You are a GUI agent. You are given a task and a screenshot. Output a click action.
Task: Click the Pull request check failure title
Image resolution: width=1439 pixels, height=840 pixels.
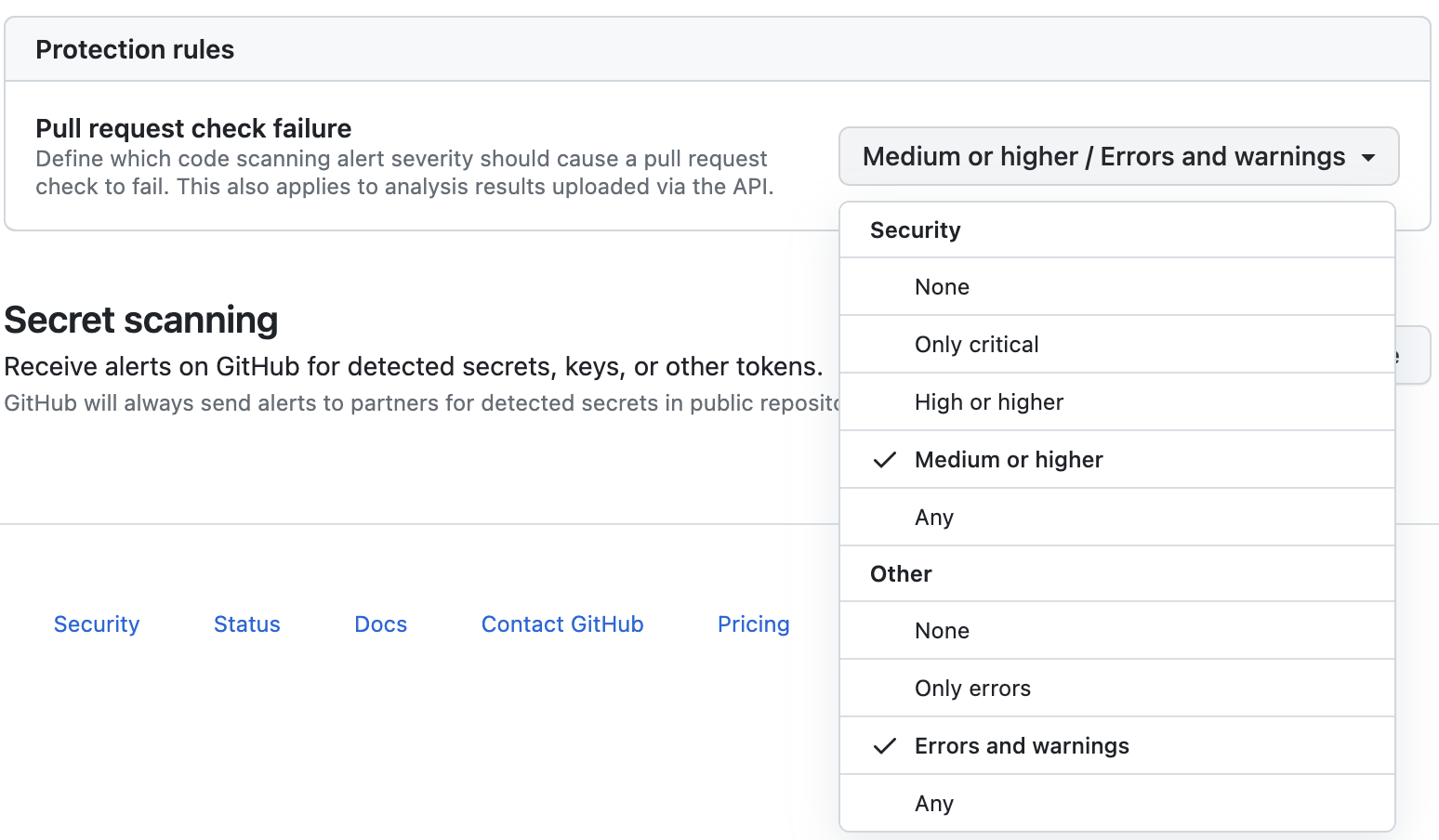(x=193, y=128)
